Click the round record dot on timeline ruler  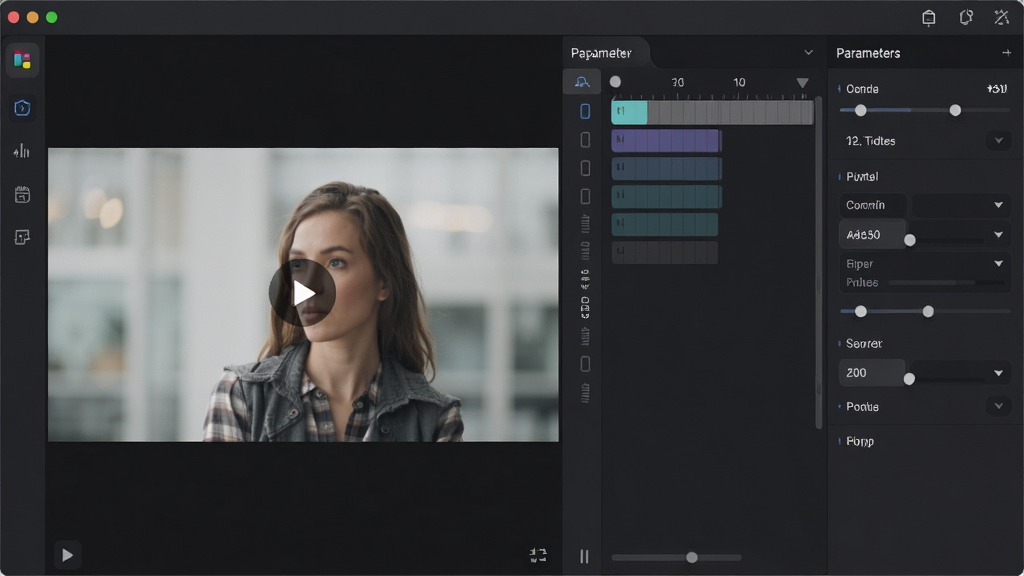pyautogui.click(x=615, y=82)
